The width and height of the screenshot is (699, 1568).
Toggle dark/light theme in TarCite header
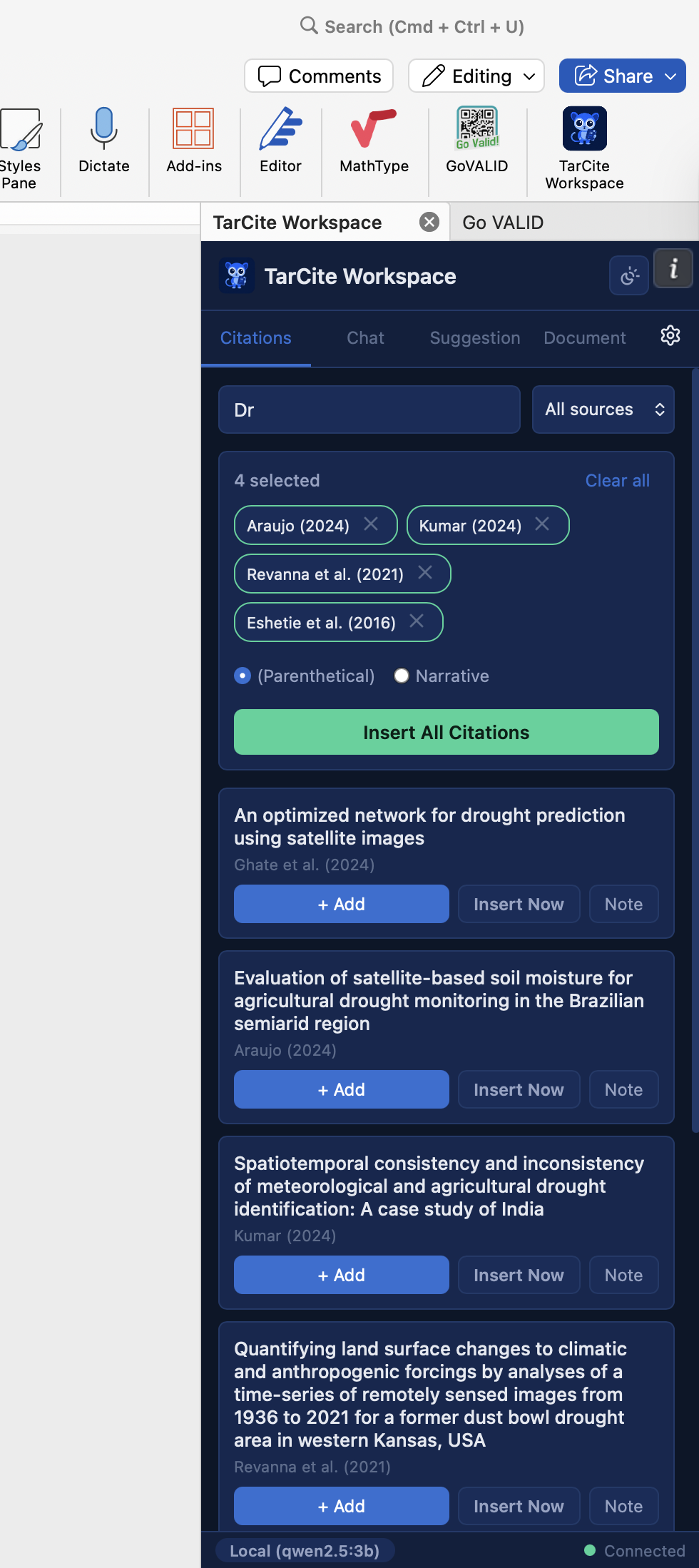pyautogui.click(x=629, y=276)
